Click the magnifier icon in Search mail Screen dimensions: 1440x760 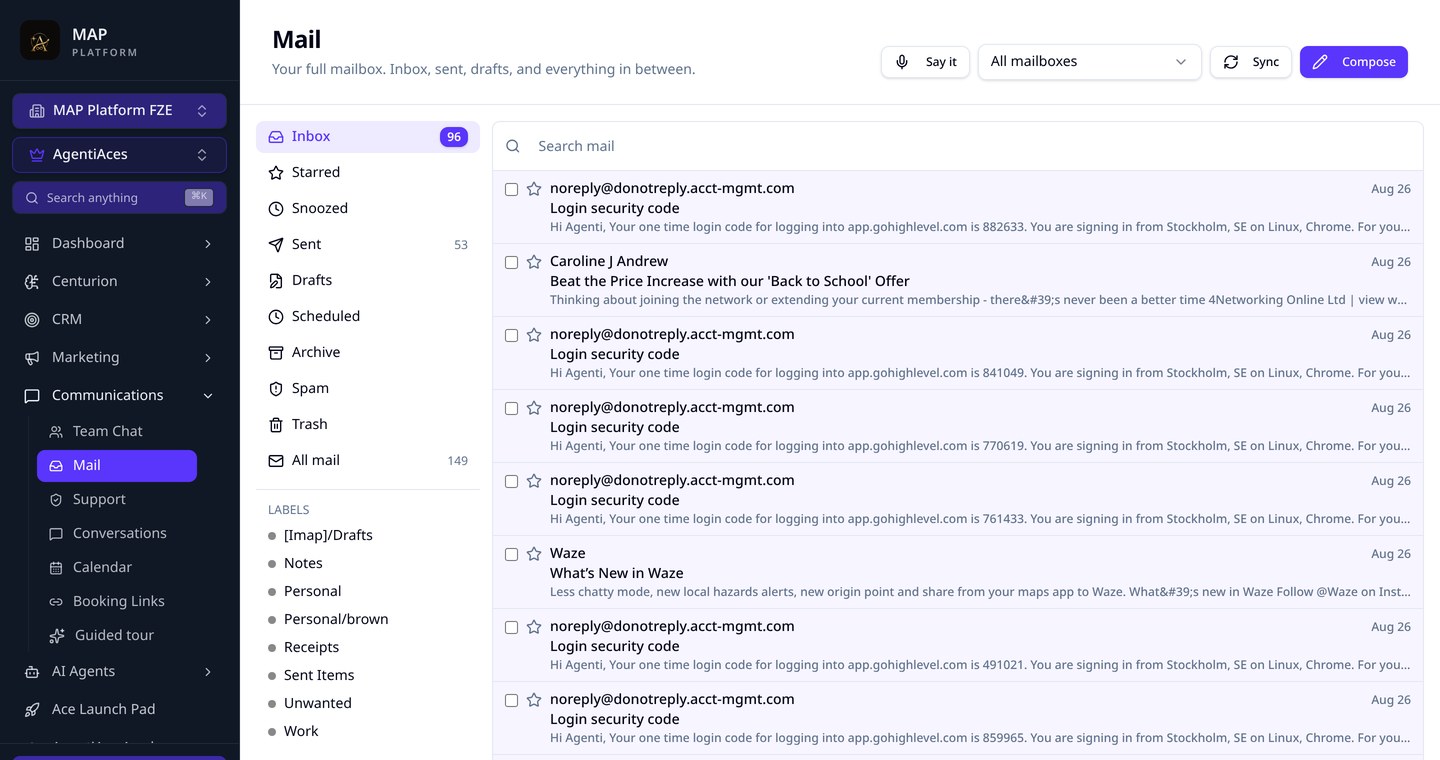coord(513,146)
